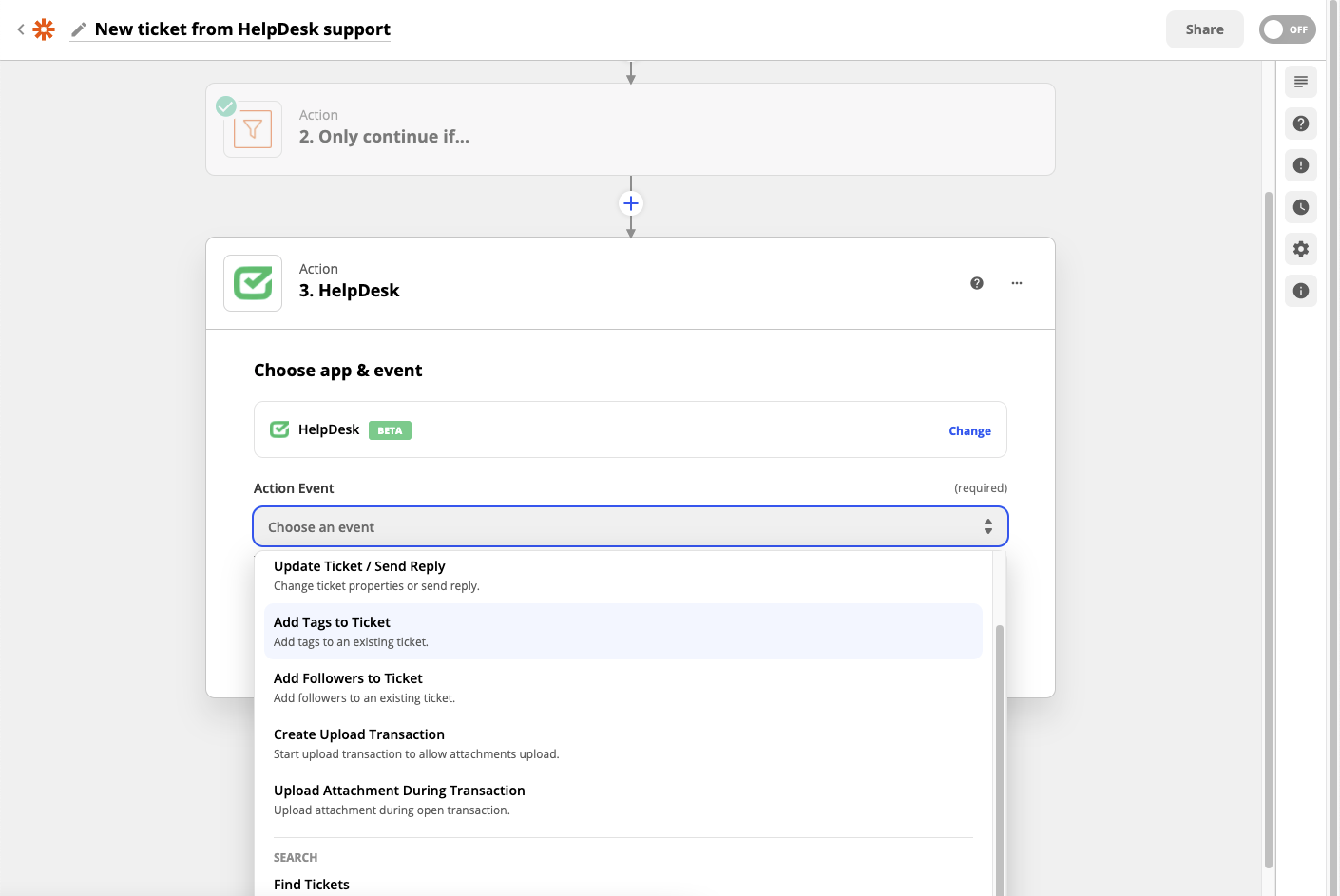
Task: Open the step 3 more options ellipsis
Action: [x=1016, y=283]
